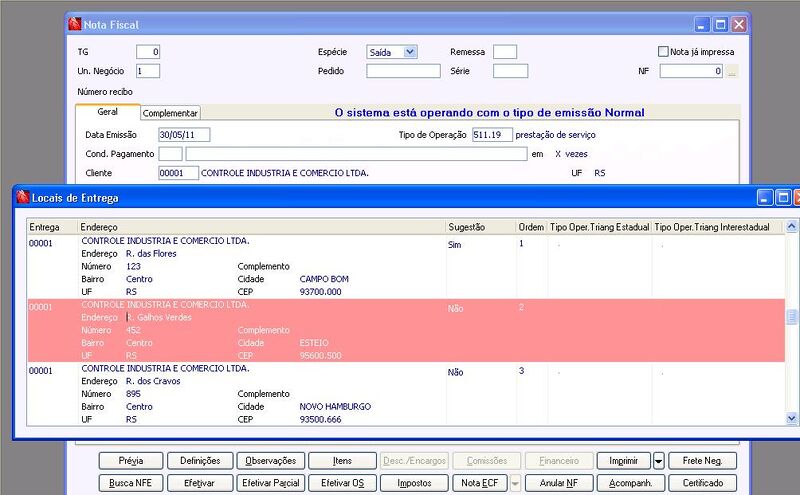Click the delivery list scrollbar thumb
This screenshot has height=495, width=800.
[791, 317]
